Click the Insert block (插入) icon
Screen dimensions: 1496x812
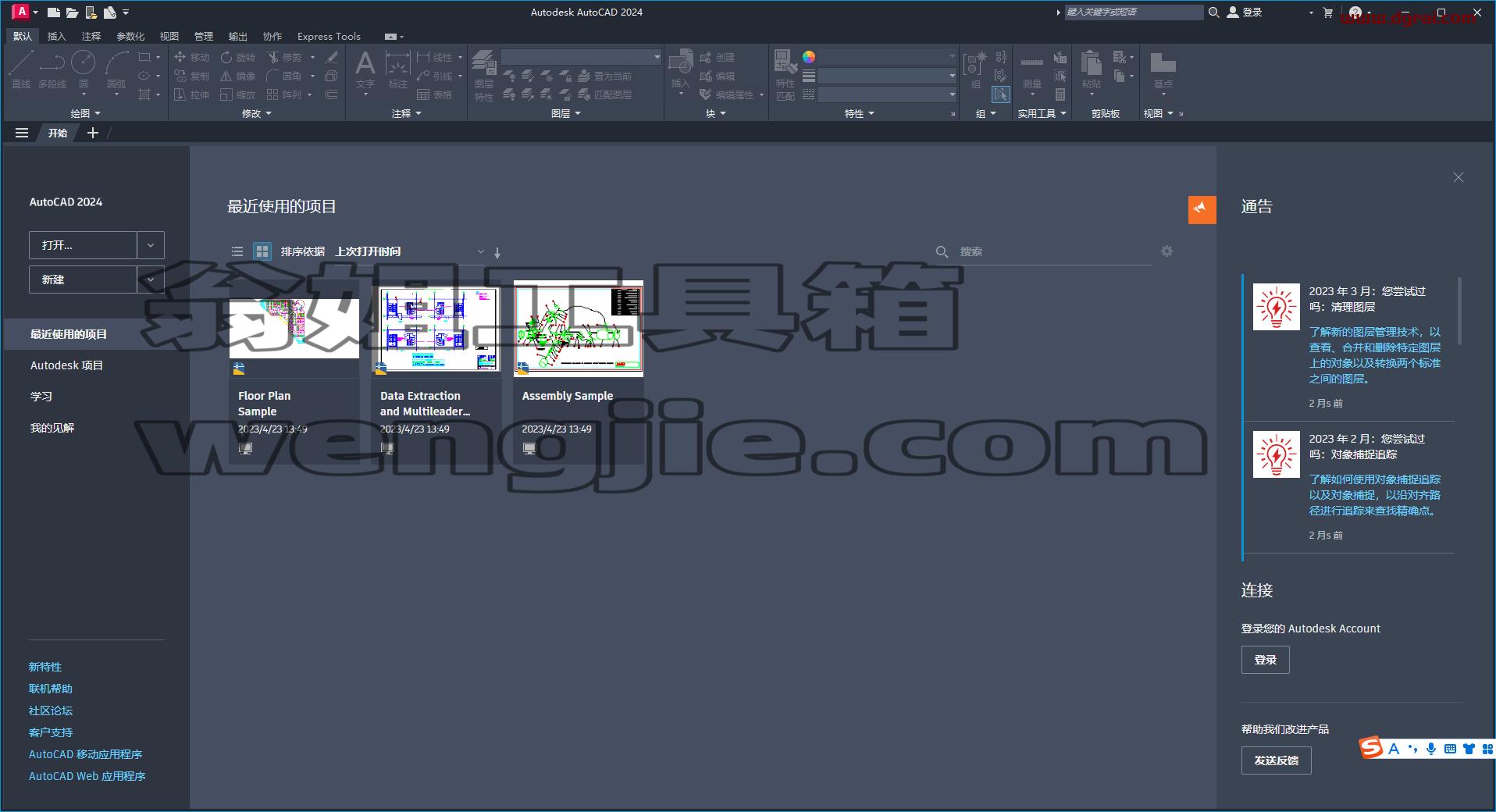coord(680,69)
